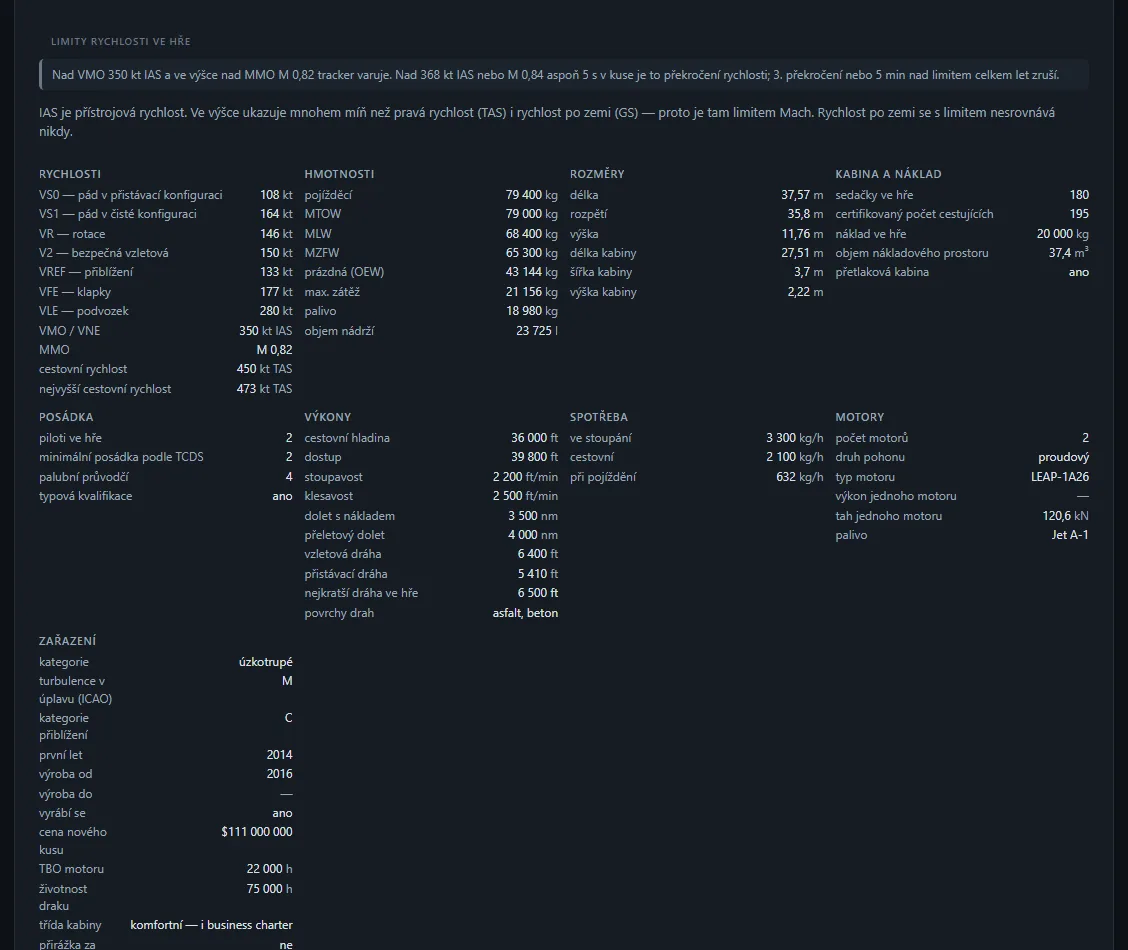The width and height of the screenshot is (1128, 950).
Task: Click the komfortní — i business charter value
Action: pyautogui.click(x=212, y=925)
